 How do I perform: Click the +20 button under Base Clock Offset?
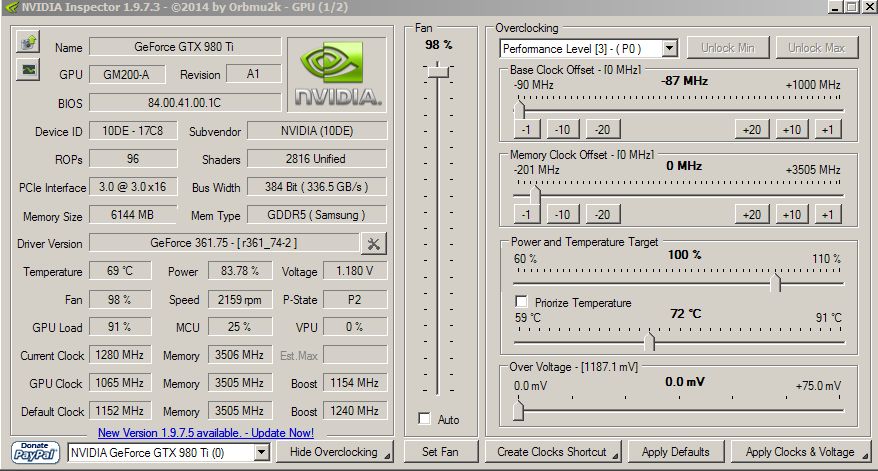tap(752, 130)
